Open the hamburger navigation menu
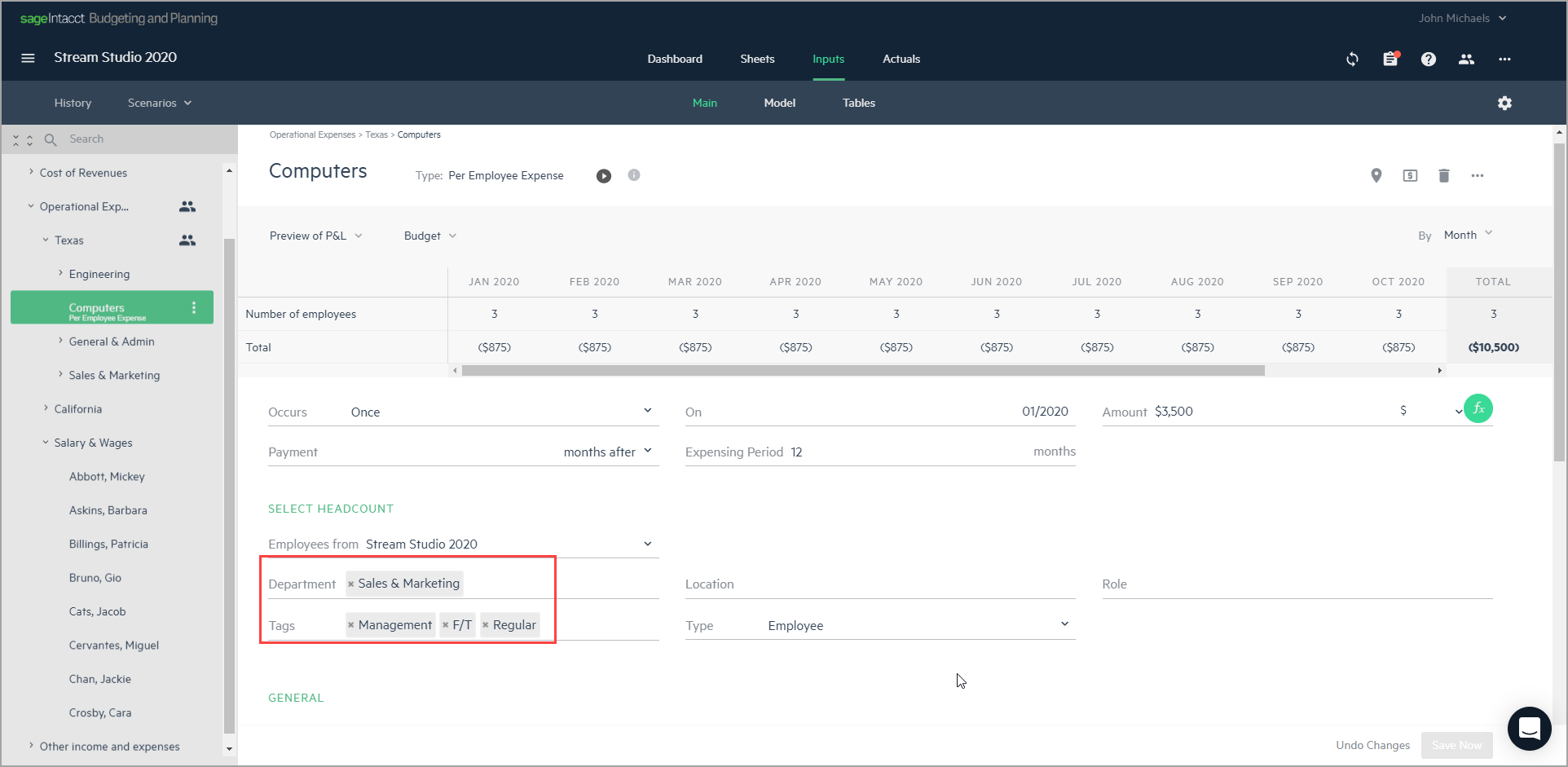Screen dimensions: 1568x767 tap(28, 58)
